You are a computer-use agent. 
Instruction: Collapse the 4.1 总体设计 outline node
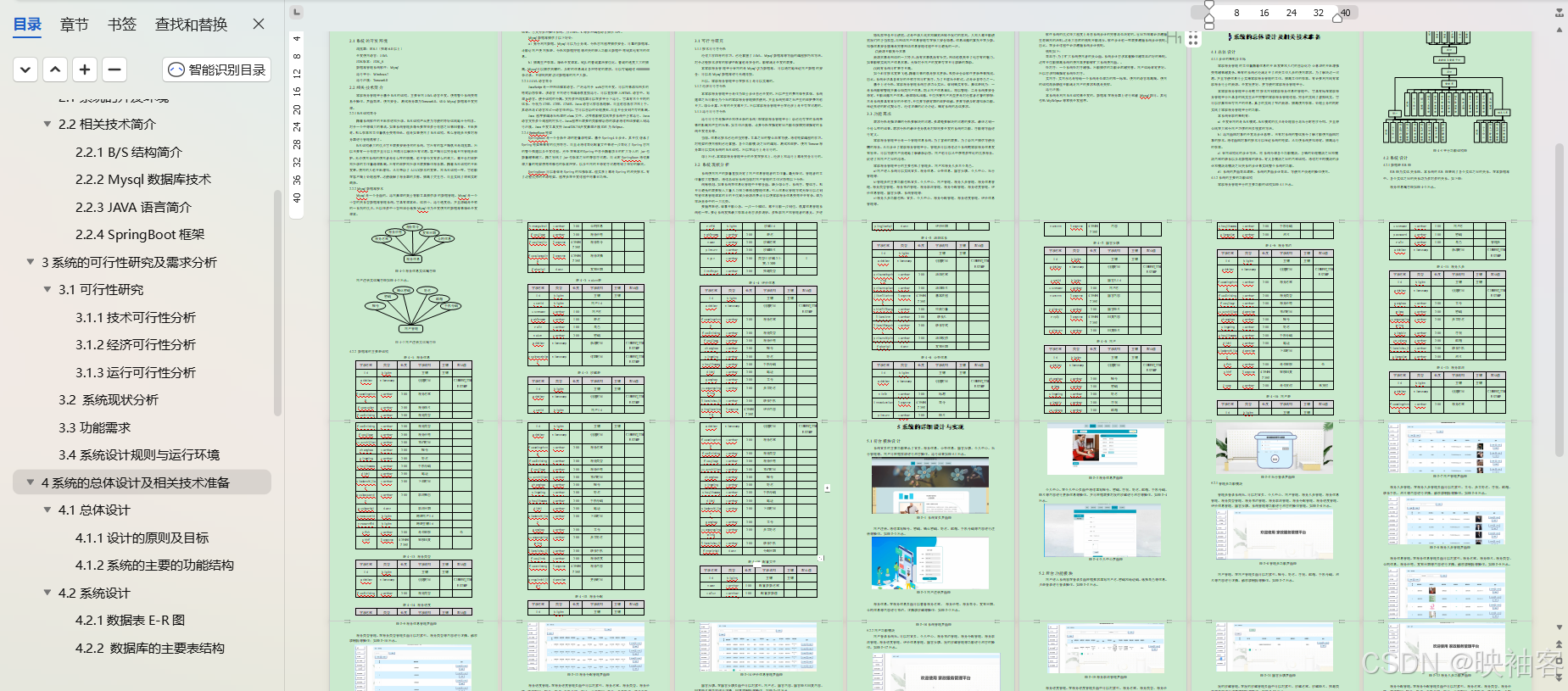[47, 510]
